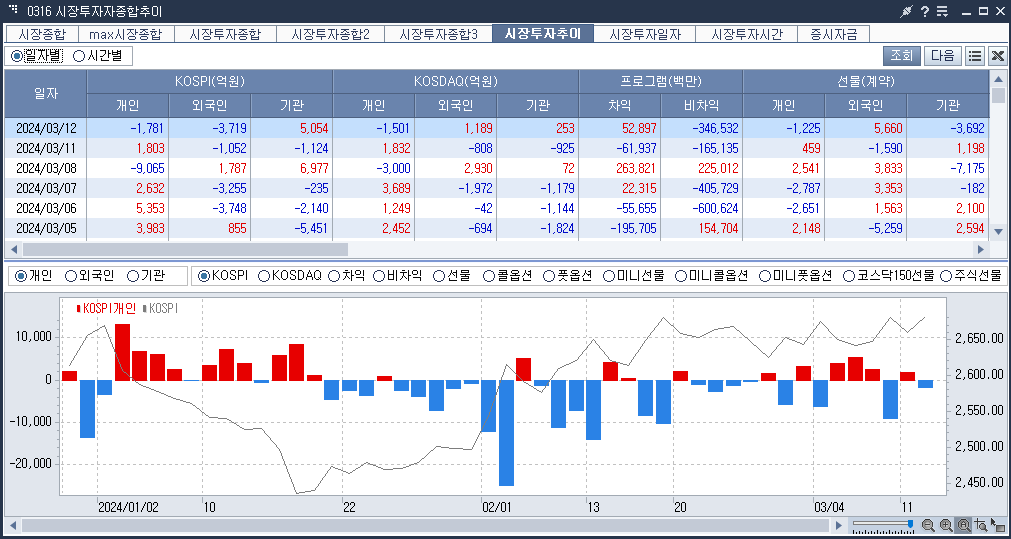This screenshot has height=539, width=1011.
Task: Choose the 비차익 radio button
Action: pos(398,276)
